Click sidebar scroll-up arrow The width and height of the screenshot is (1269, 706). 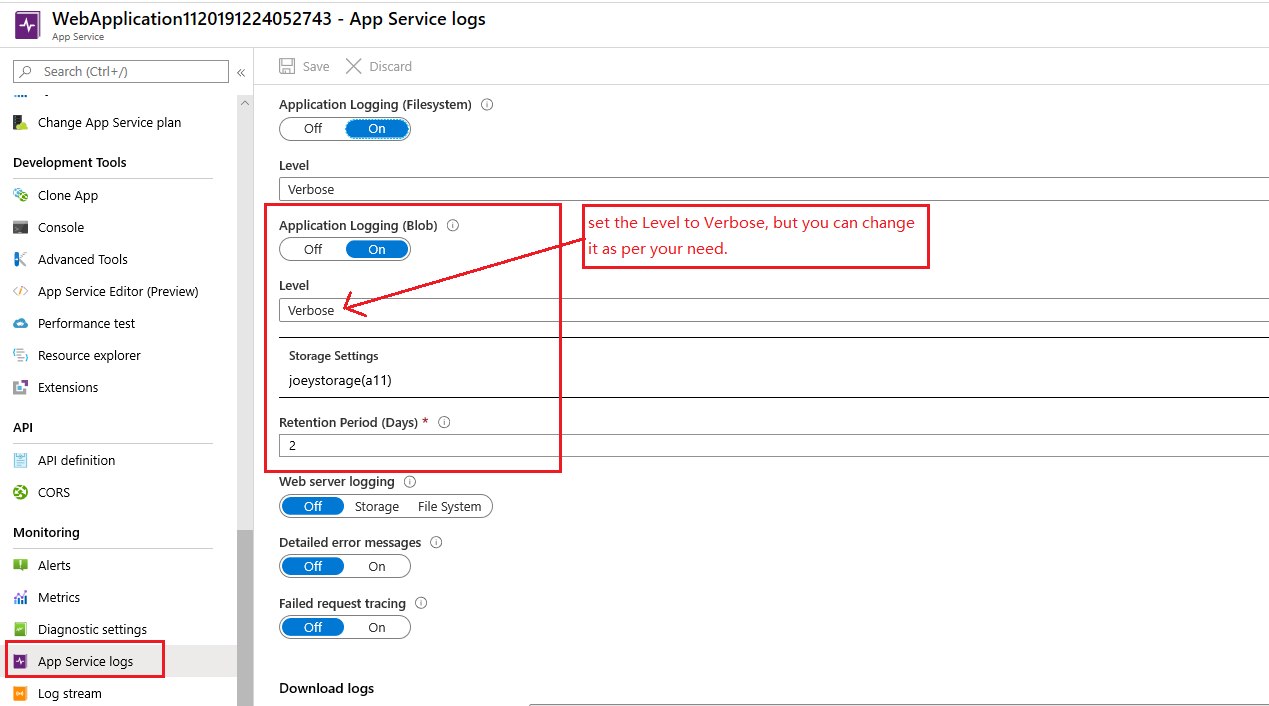(245, 102)
